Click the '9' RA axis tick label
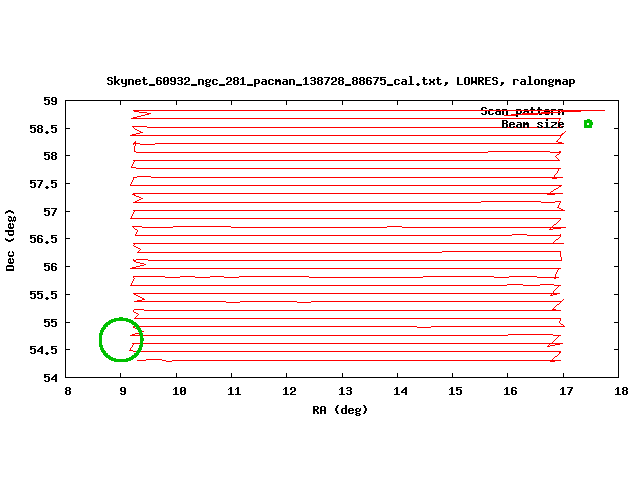This screenshot has height=480, width=640. point(123,391)
